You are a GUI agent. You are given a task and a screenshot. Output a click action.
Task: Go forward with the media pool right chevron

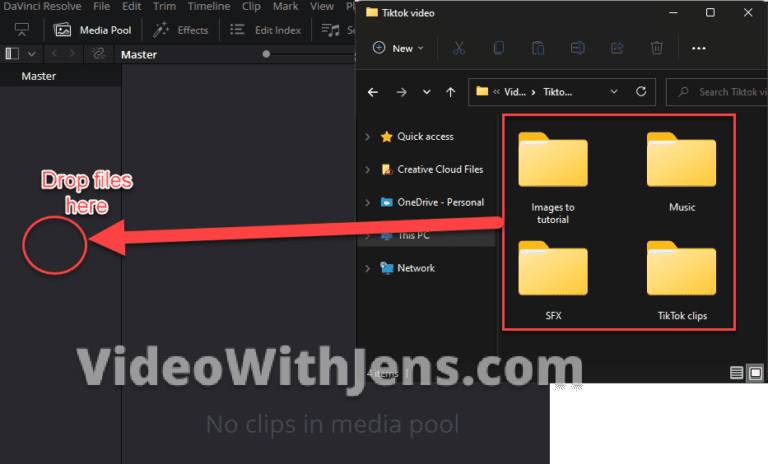(72, 53)
